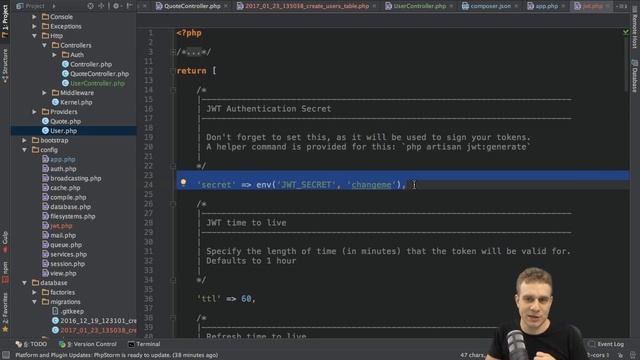This screenshot has width=640, height=360.
Task: Open queue.php config file
Action: (x=62, y=245)
